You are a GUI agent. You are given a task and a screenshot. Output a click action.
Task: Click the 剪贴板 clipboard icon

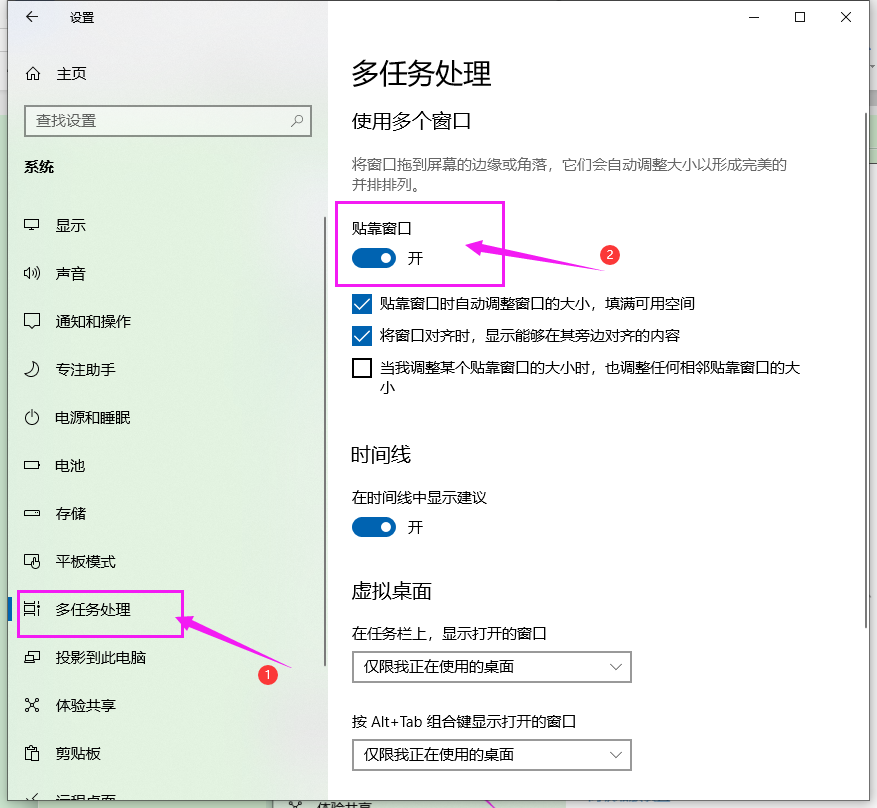click(32, 753)
